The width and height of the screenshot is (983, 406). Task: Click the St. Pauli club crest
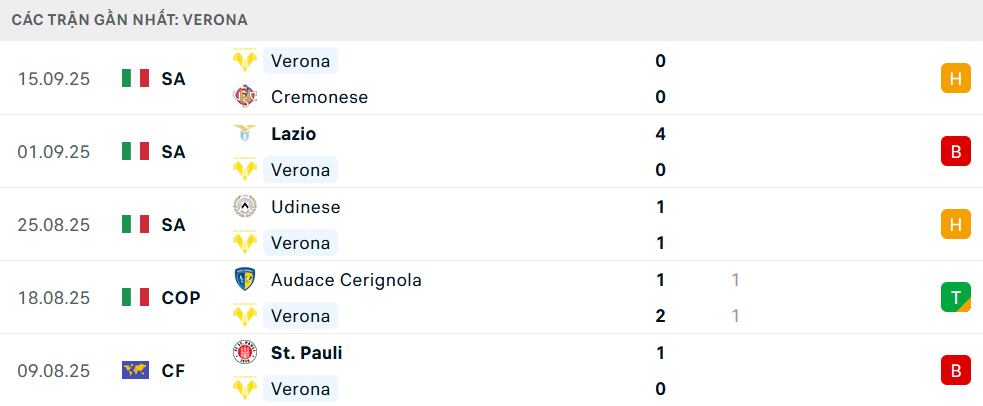pyautogui.click(x=244, y=353)
